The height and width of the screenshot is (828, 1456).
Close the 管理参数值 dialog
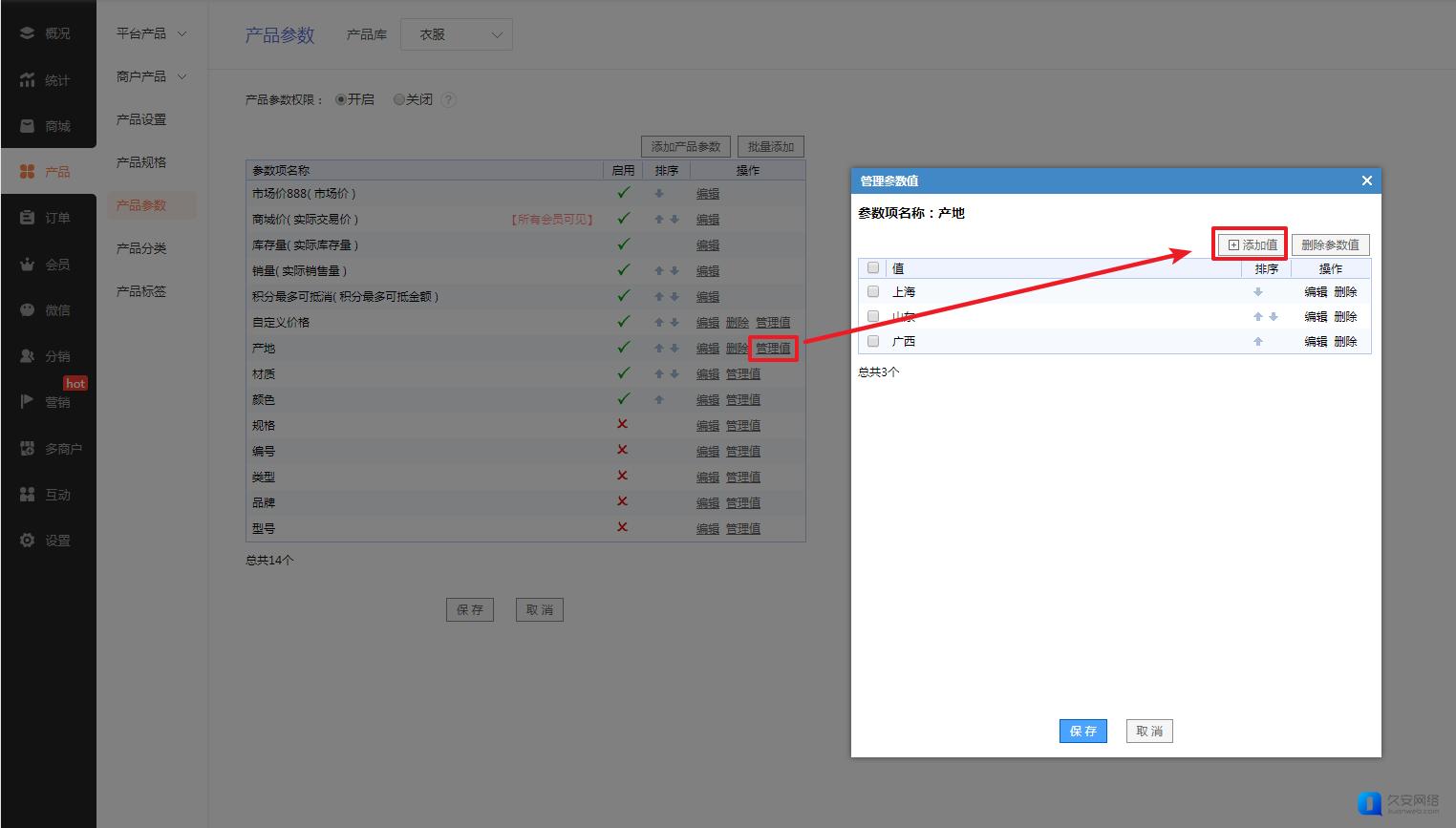[1366, 180]
